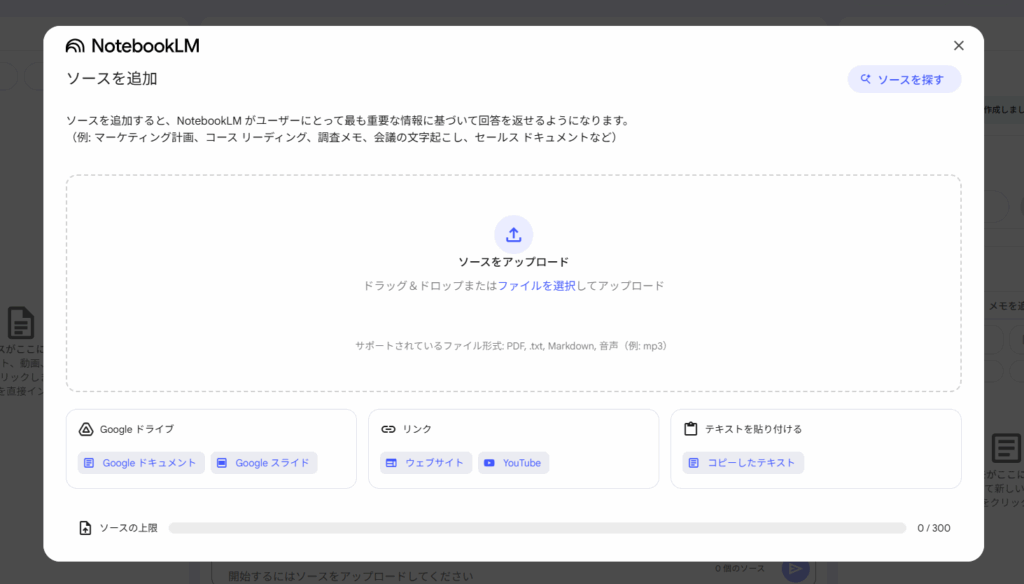Click the Google ドライブ label
The image size is (1024, 584).
pos(136,429)
